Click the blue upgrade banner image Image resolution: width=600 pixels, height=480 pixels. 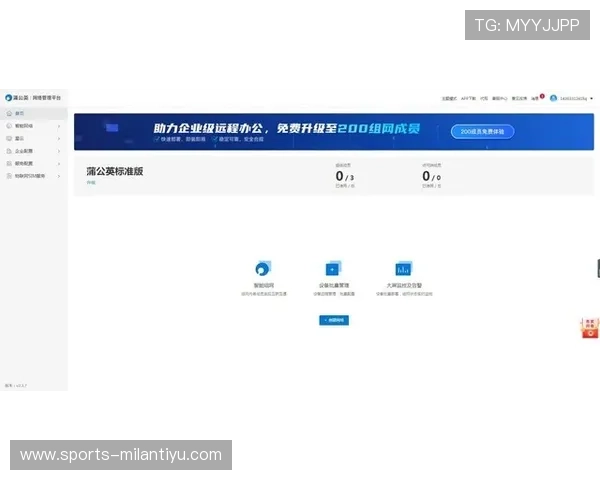tap(334, 131)
